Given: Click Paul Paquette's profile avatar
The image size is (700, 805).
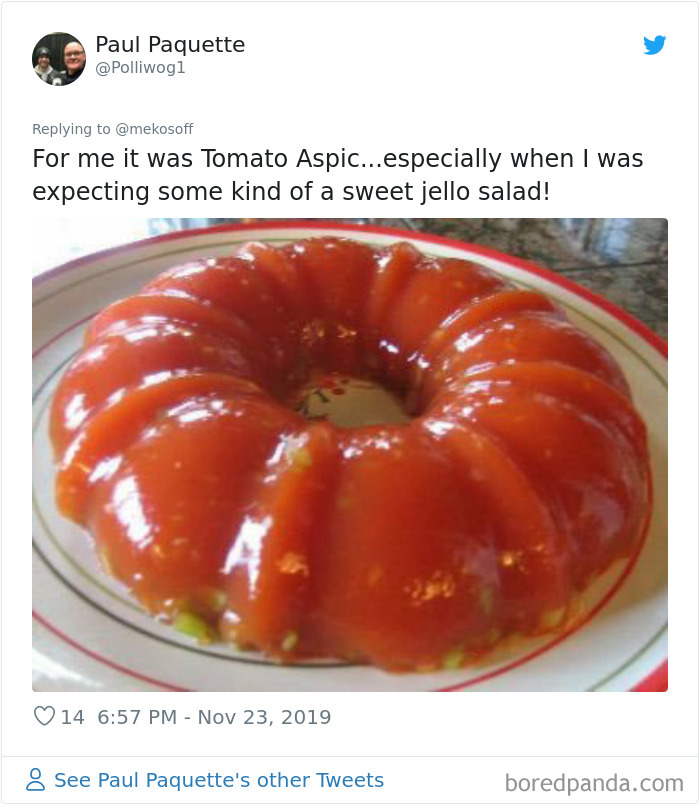Looking at the screenshot, I should click(x=58, y=58).
